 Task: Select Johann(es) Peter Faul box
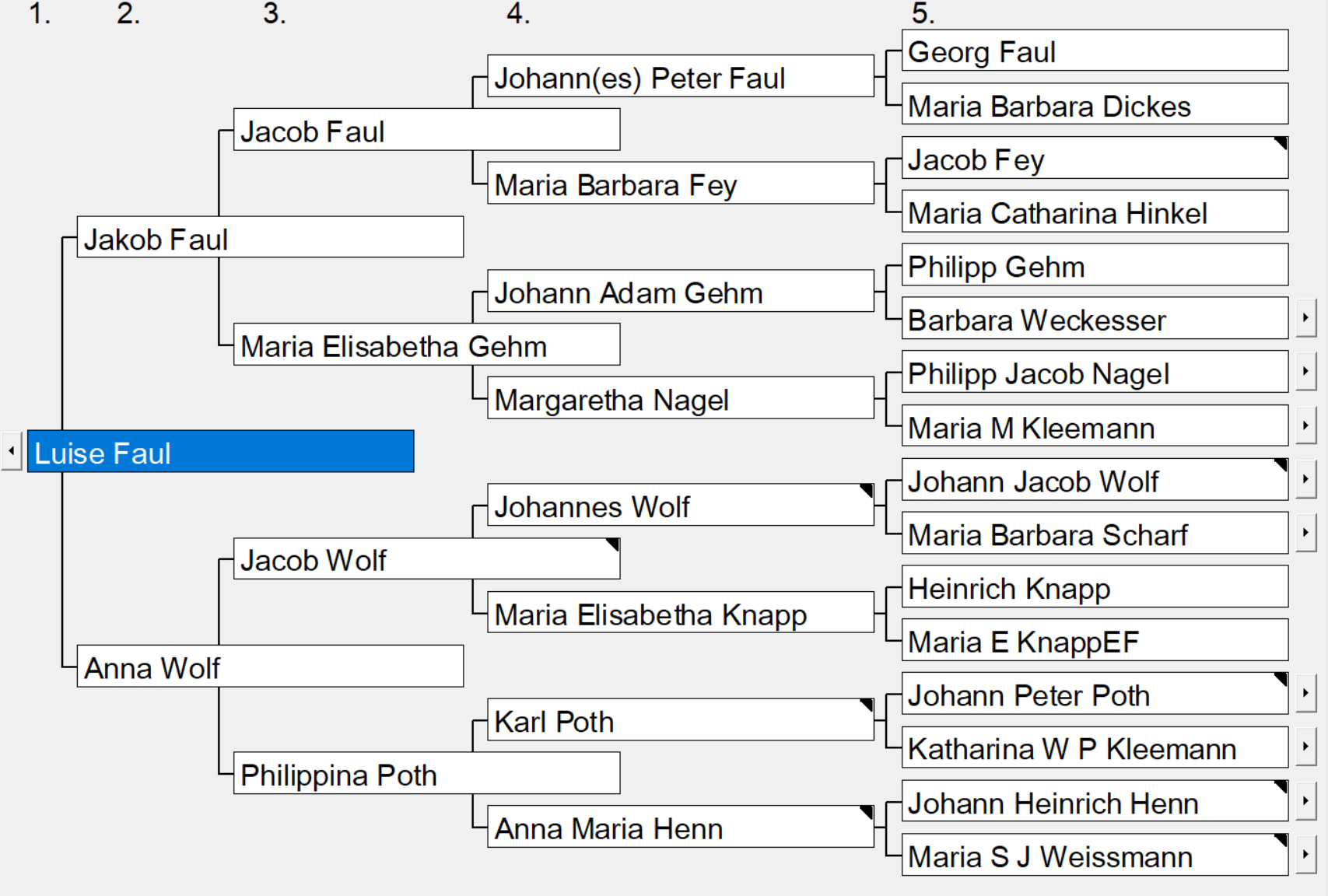point(681,76)
